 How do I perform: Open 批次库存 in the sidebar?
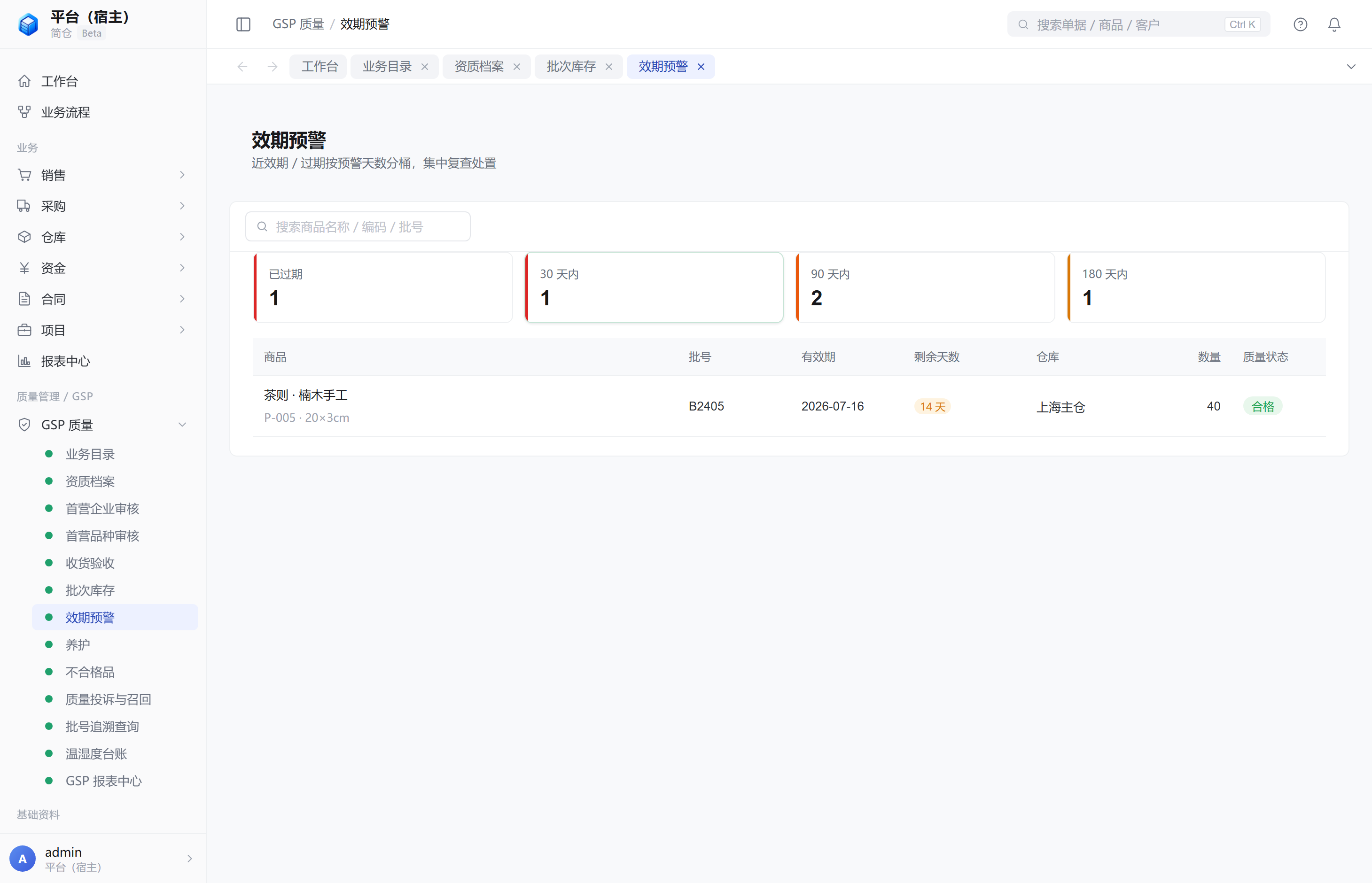coord(115,590)
